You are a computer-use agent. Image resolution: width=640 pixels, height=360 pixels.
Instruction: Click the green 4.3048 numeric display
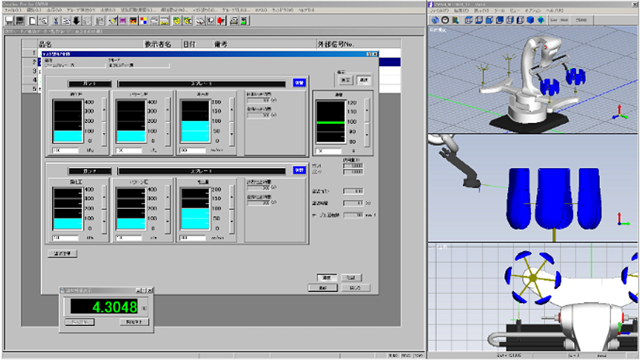(x=104, y=307)
